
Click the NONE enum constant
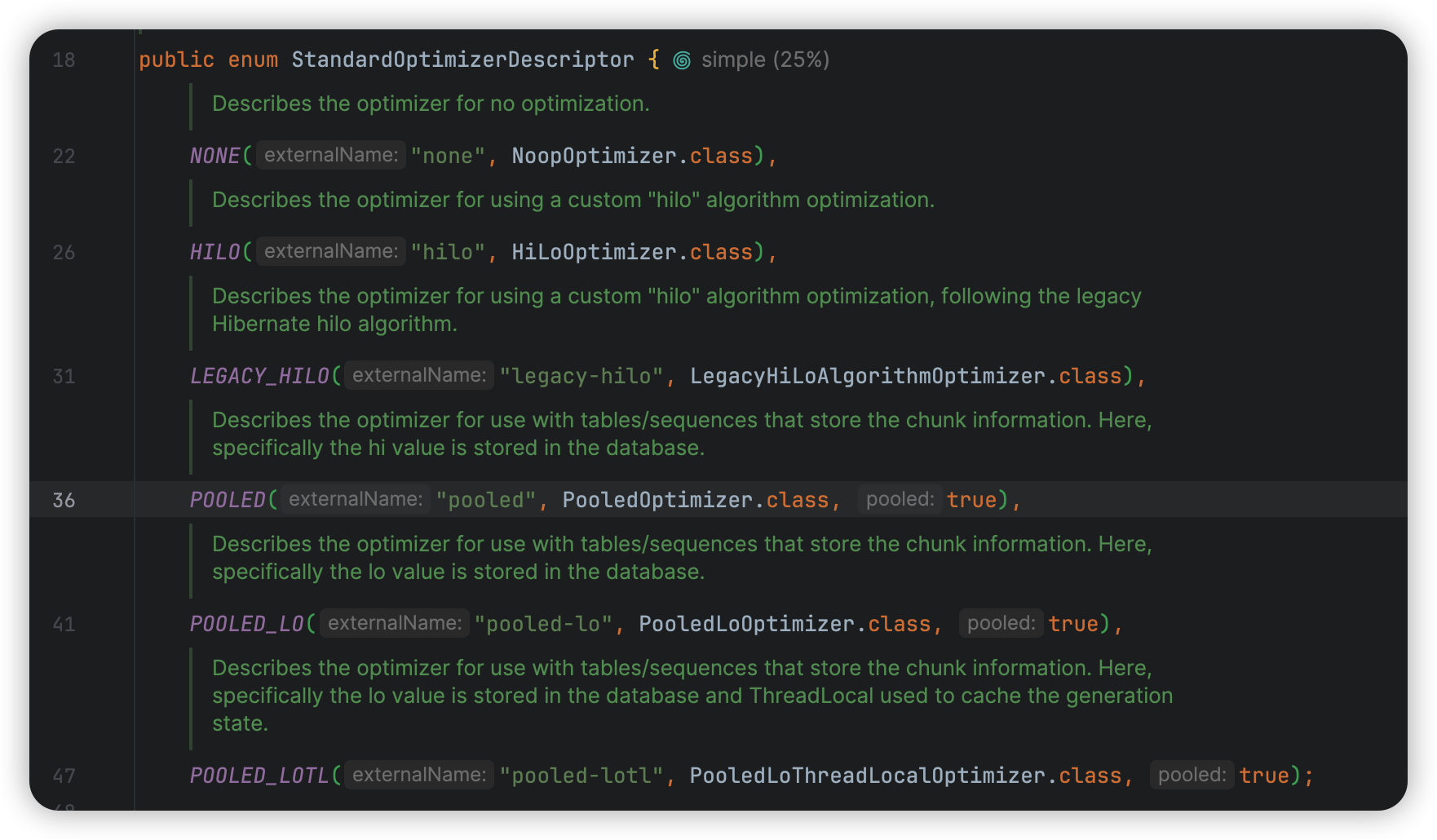click(x=215, y=156)
